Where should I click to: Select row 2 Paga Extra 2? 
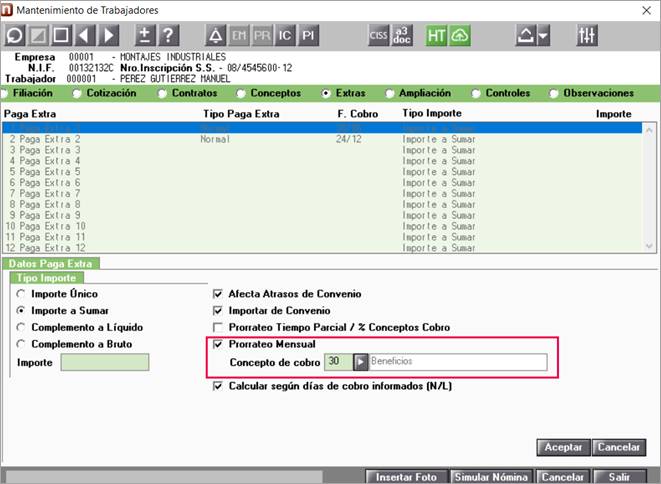(x=322, y=139)
